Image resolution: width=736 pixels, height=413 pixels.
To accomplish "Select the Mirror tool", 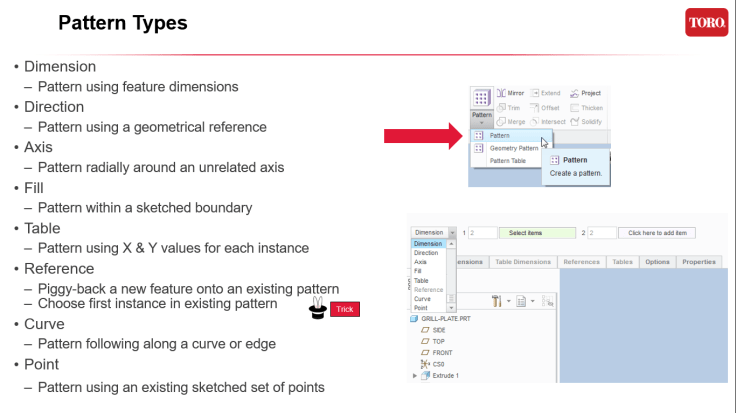I will (x=510, y=93).
